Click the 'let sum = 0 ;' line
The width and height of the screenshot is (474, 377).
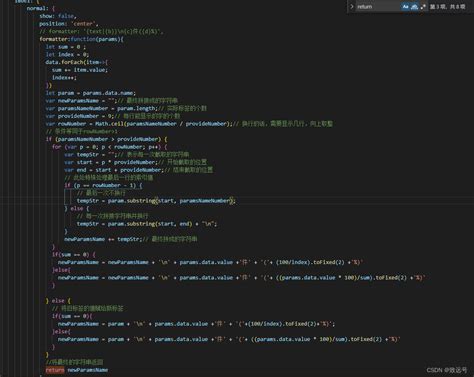(65, 47)
